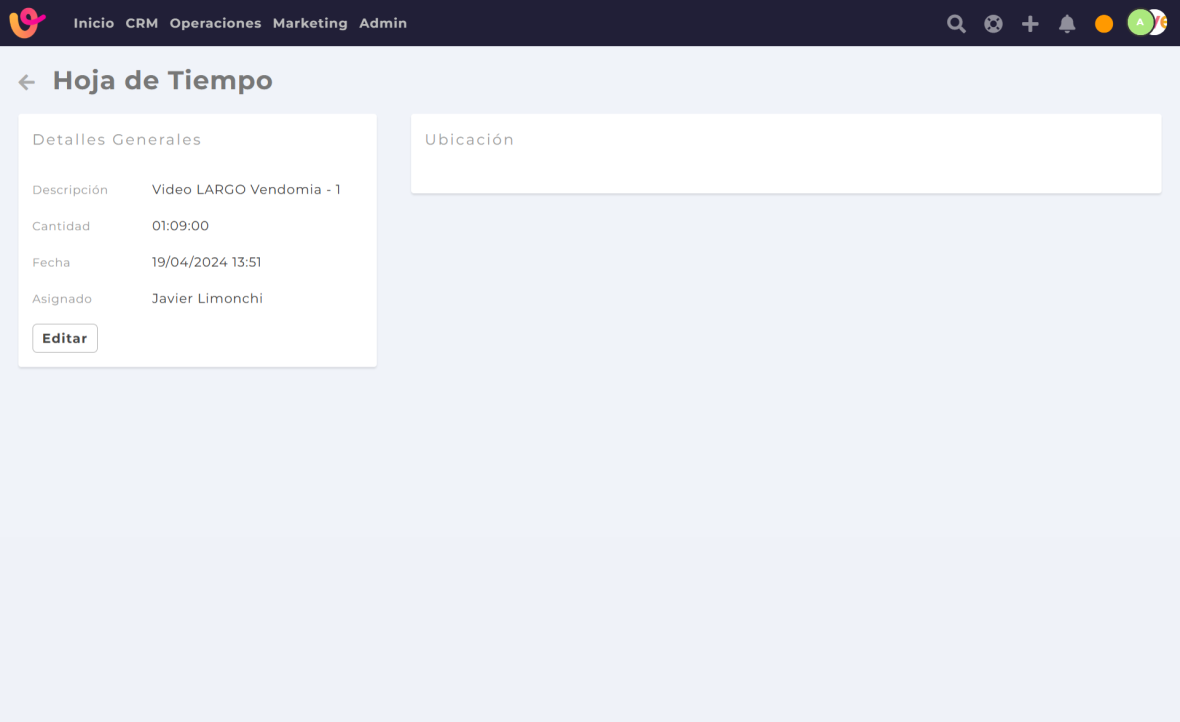Click the search magnifier icon
This screenshot has height=722, width=1180.
point(956,24)
